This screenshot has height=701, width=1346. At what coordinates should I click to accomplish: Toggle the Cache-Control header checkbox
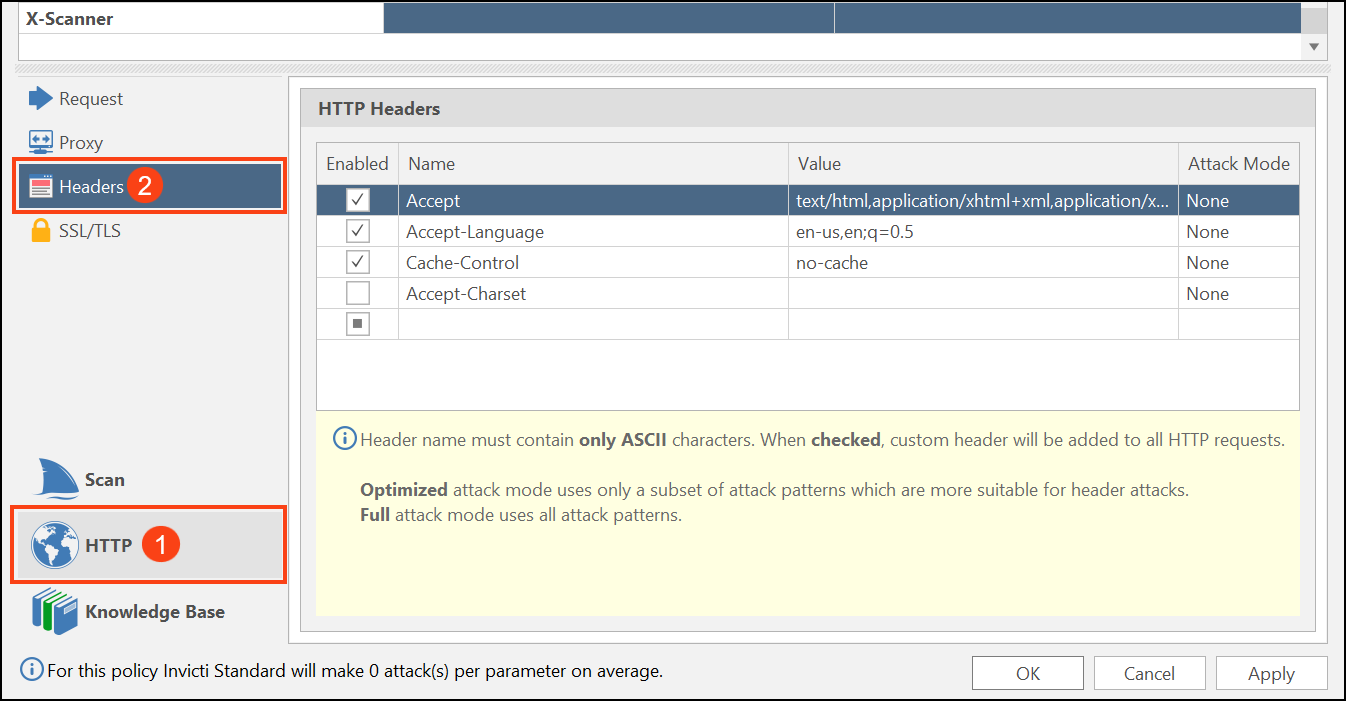tap(357, 262)
